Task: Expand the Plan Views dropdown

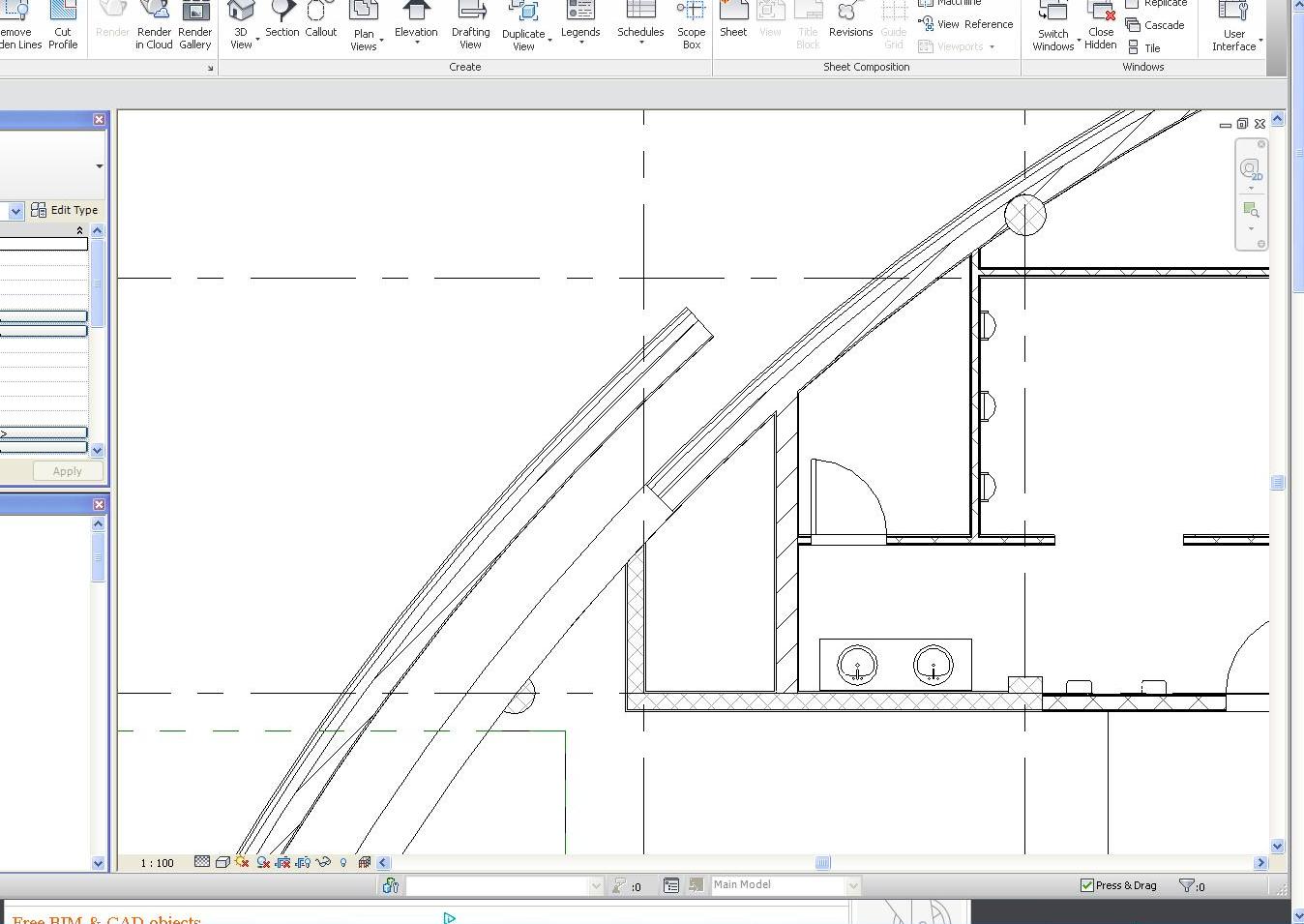Action: tap(382, 41)
